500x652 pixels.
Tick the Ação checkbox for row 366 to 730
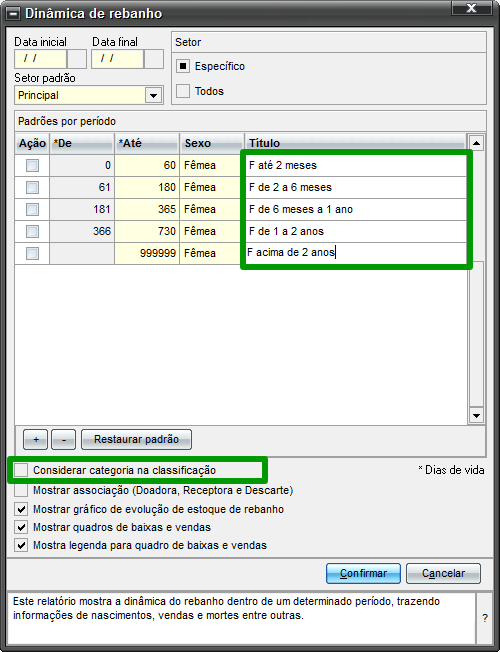tap(32, 232)
